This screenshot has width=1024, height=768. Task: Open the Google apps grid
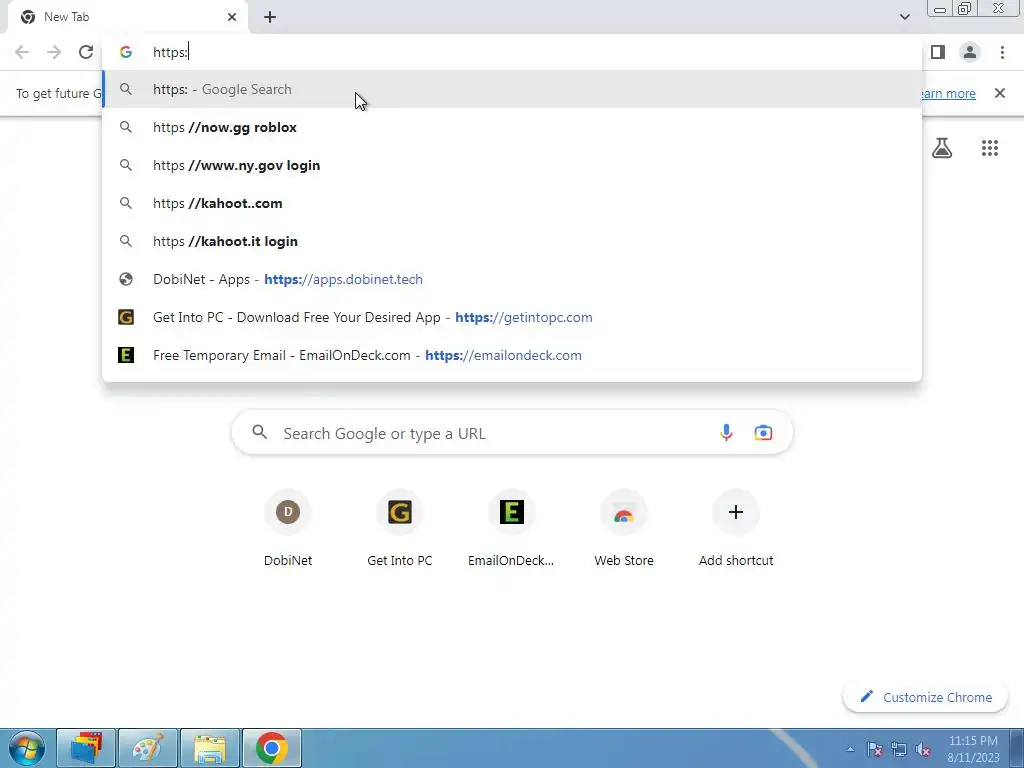989,148
